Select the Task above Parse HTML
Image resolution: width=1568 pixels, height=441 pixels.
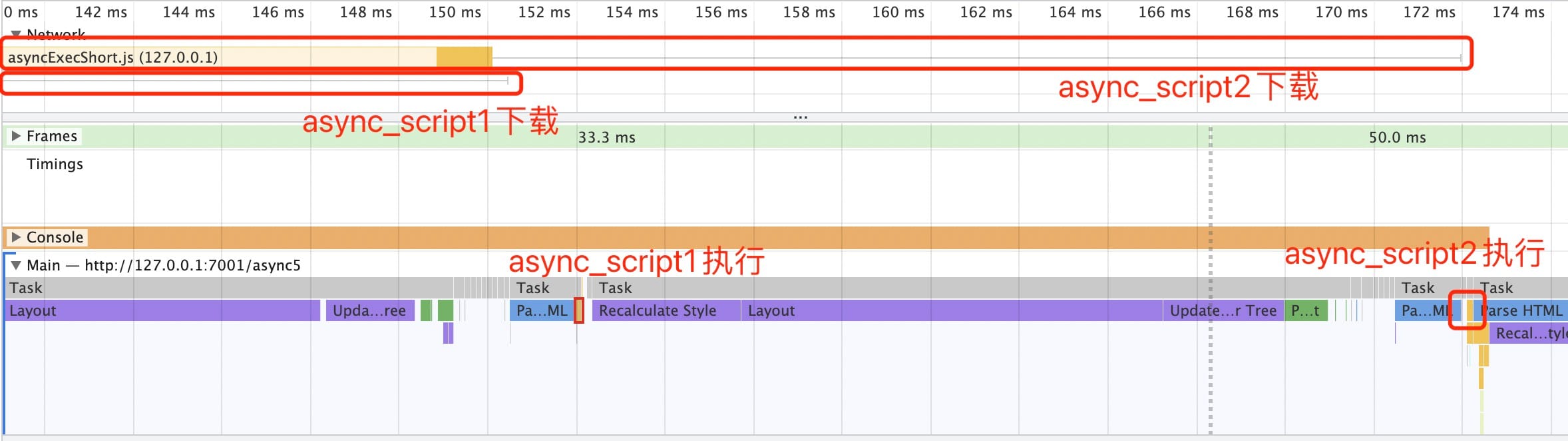tap(1521, 288)
